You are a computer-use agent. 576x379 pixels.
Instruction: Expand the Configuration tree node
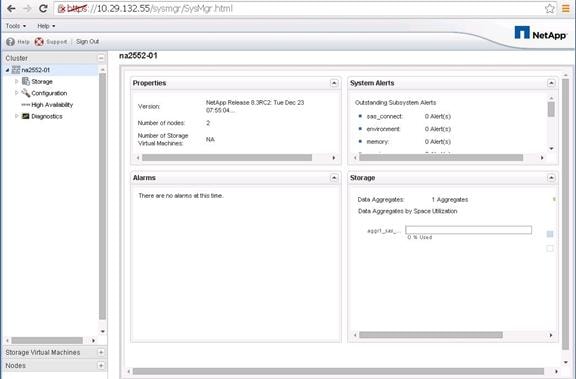click(x=17, y=93)
